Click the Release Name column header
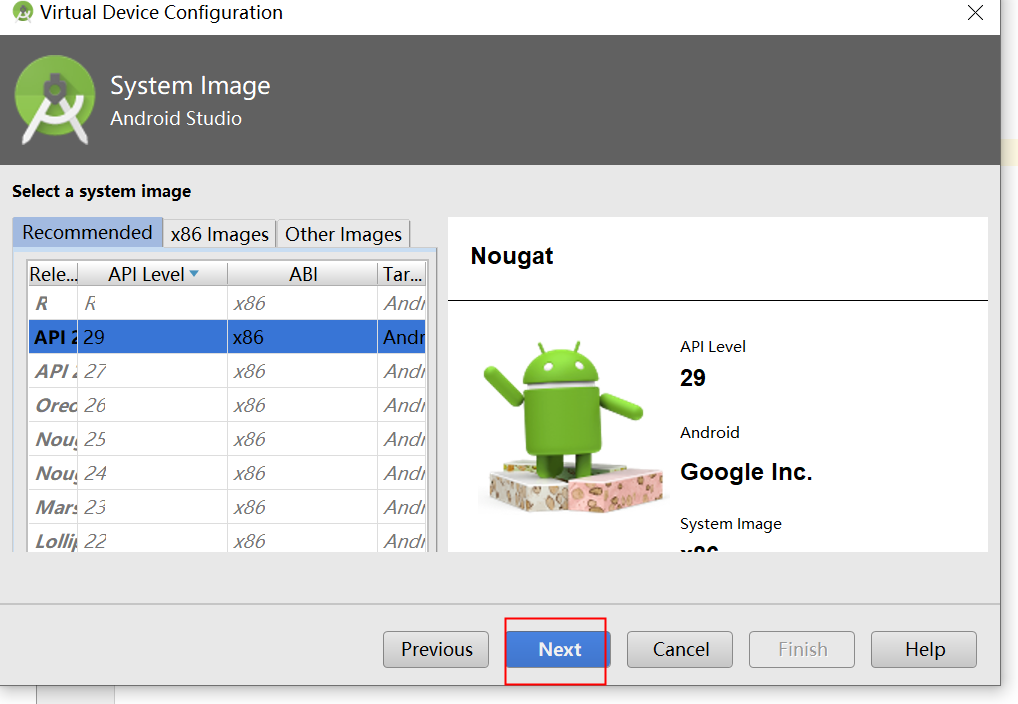1018x704 pixels. point(53,274)
